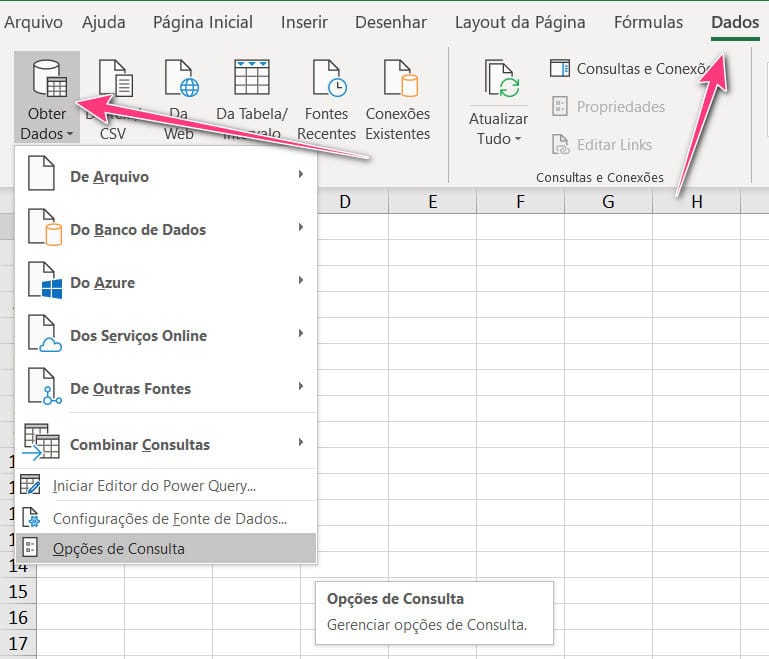The height and width of the screenshot is (659, 769).
Task: Expand De Outras Fontes submenu arrow
Action: (x=301, y=386)
